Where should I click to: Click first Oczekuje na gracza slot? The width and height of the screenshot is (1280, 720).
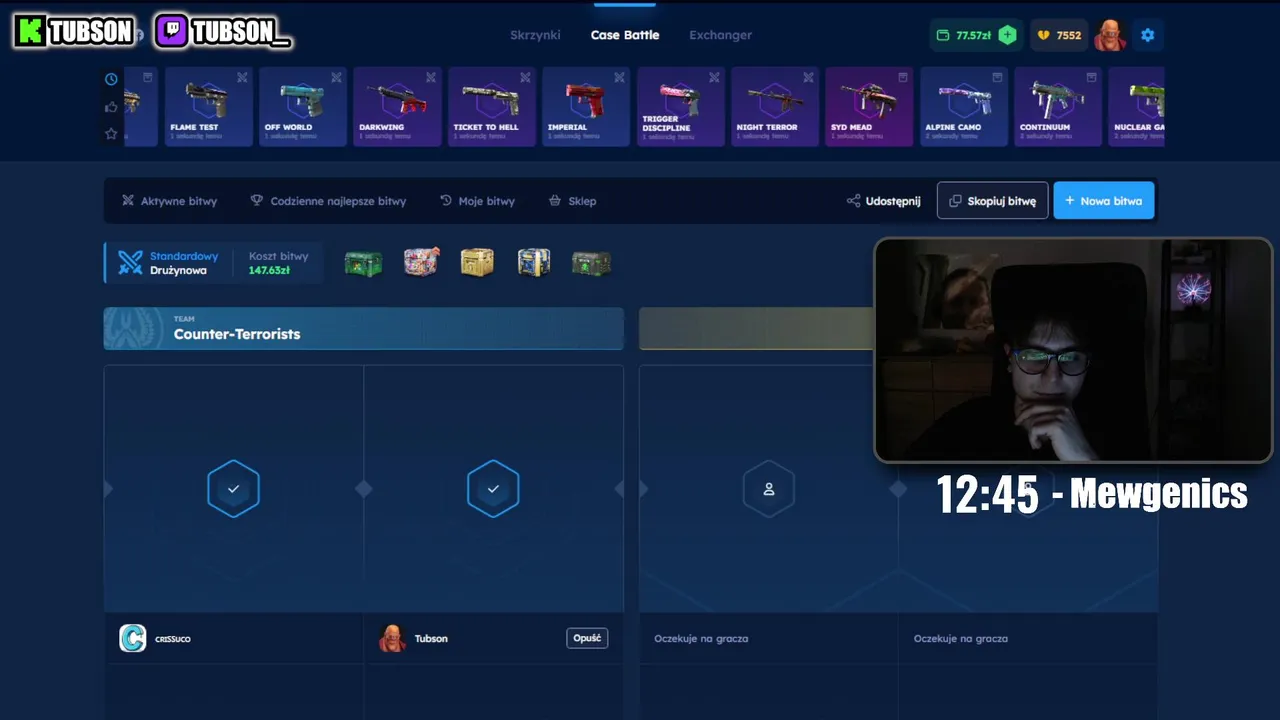(x=701, y=638)
